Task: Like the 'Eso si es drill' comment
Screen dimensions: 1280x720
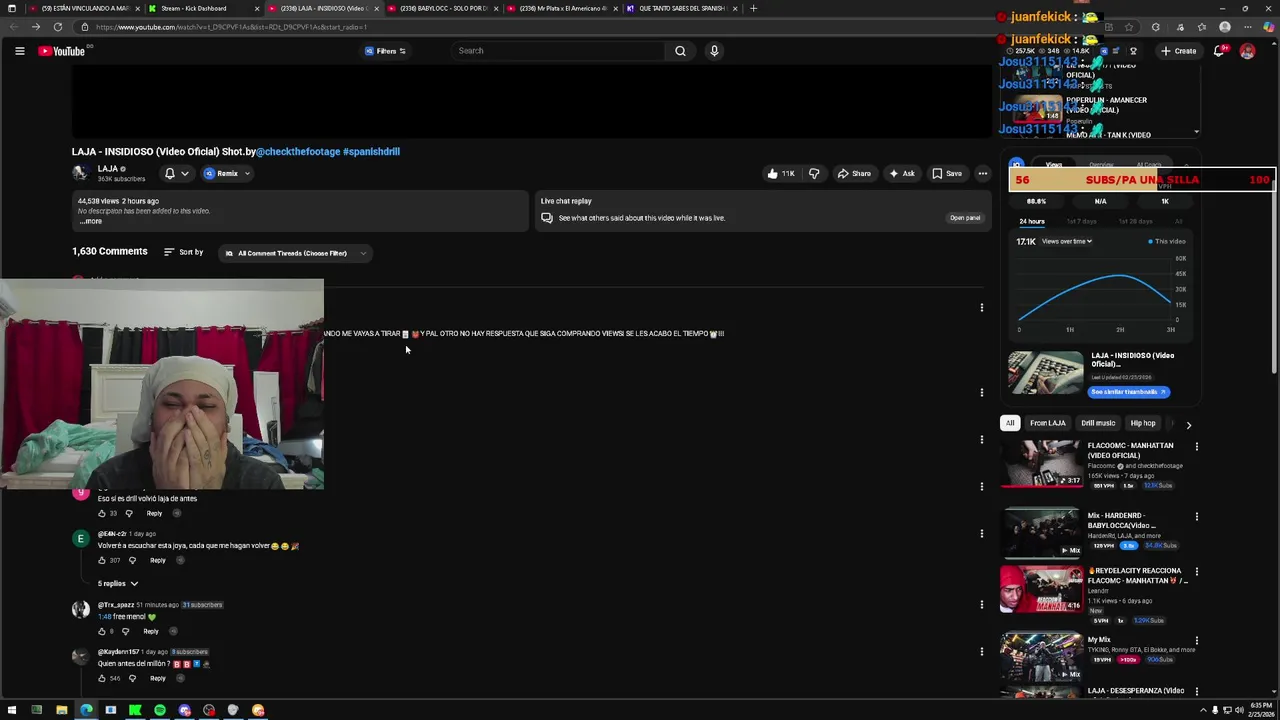Action: [x=102, y=513]
